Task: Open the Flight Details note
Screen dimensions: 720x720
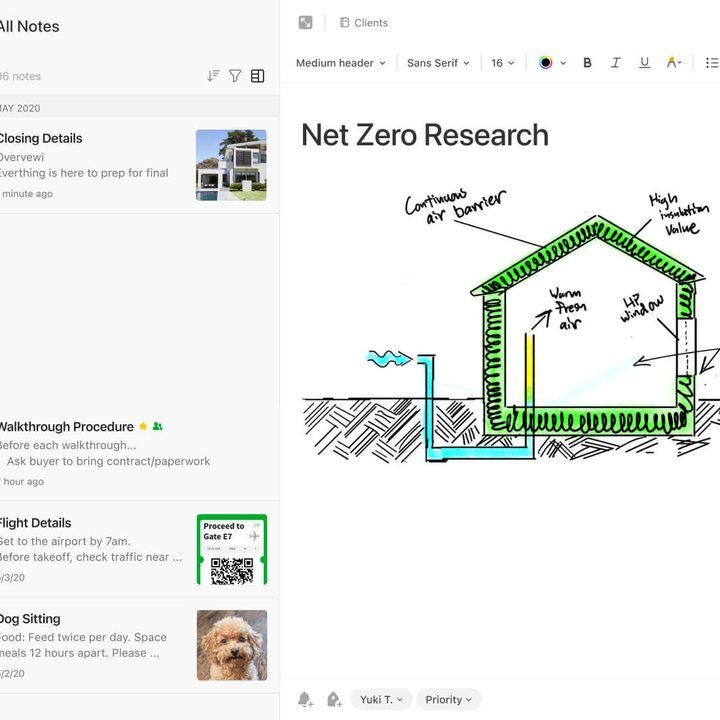Action: coord(140,549)
